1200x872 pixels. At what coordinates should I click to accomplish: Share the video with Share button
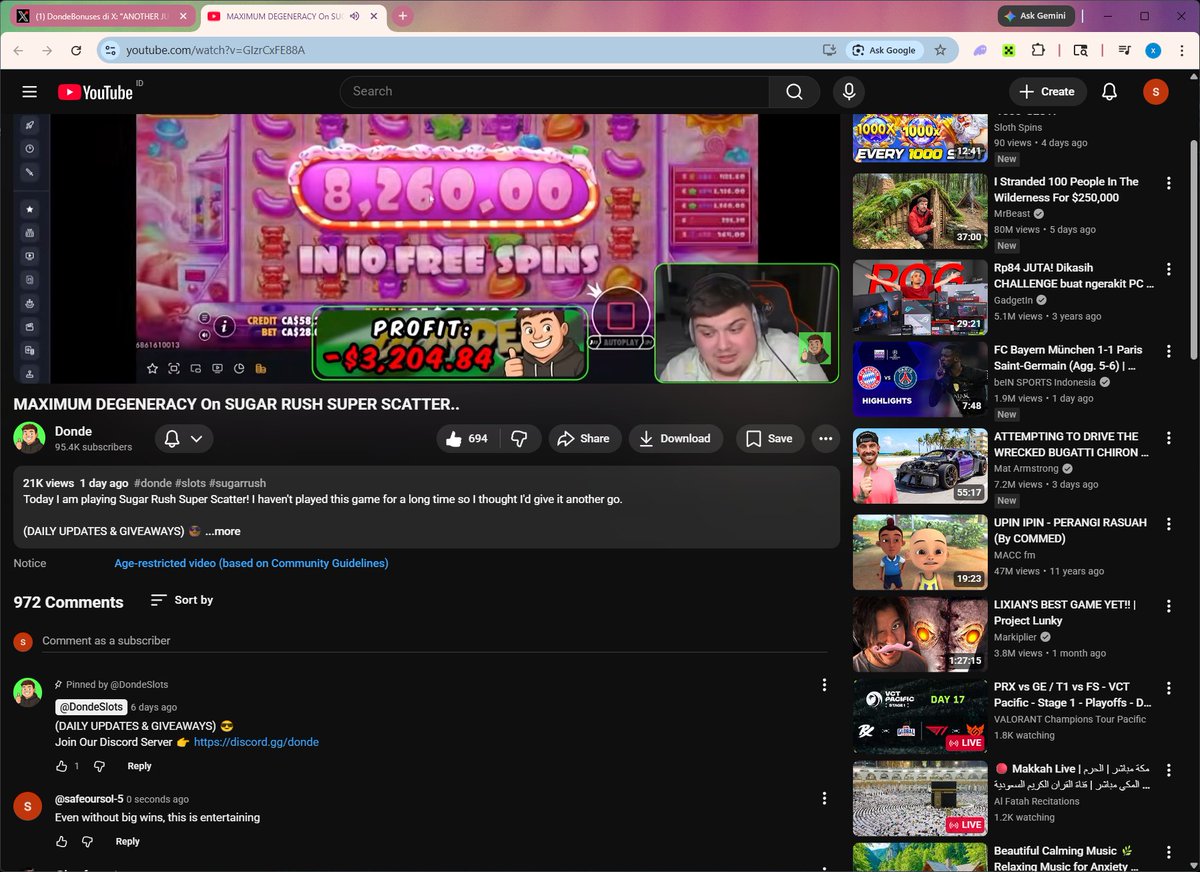pos(584,438)
